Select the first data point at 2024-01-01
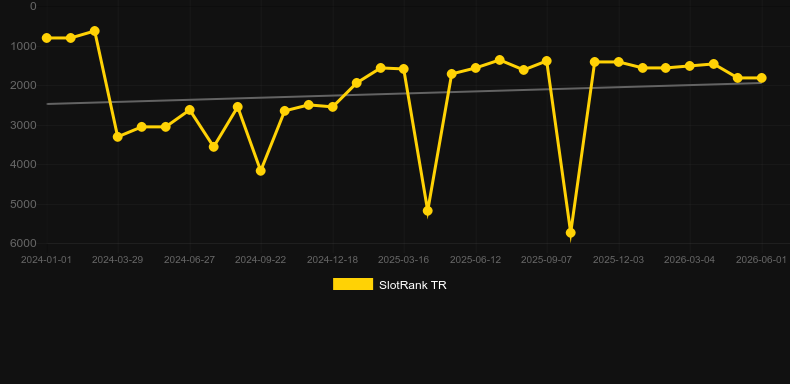This screenshot has width=790, height=384. [47, 38]
